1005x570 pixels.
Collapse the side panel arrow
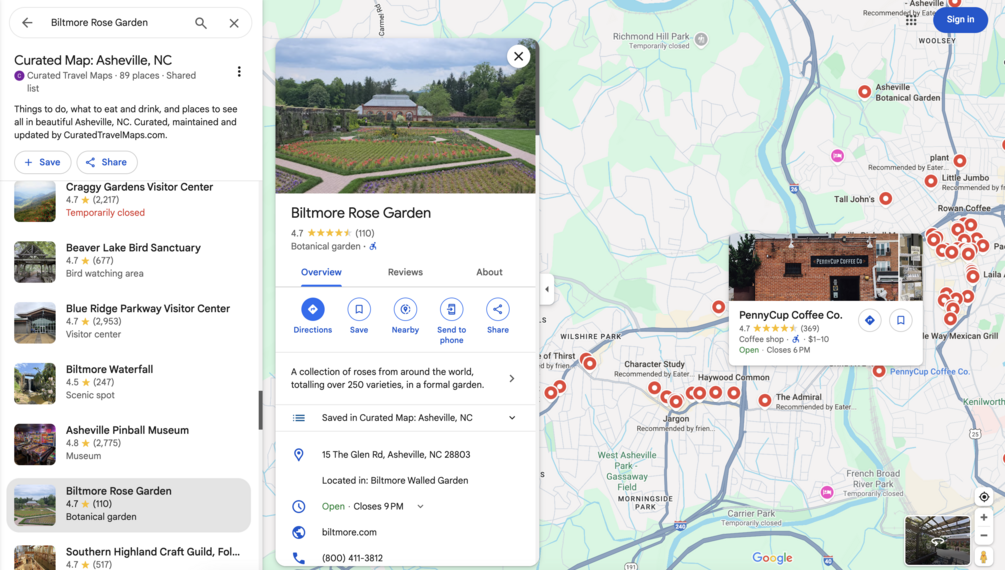(547, 289)
